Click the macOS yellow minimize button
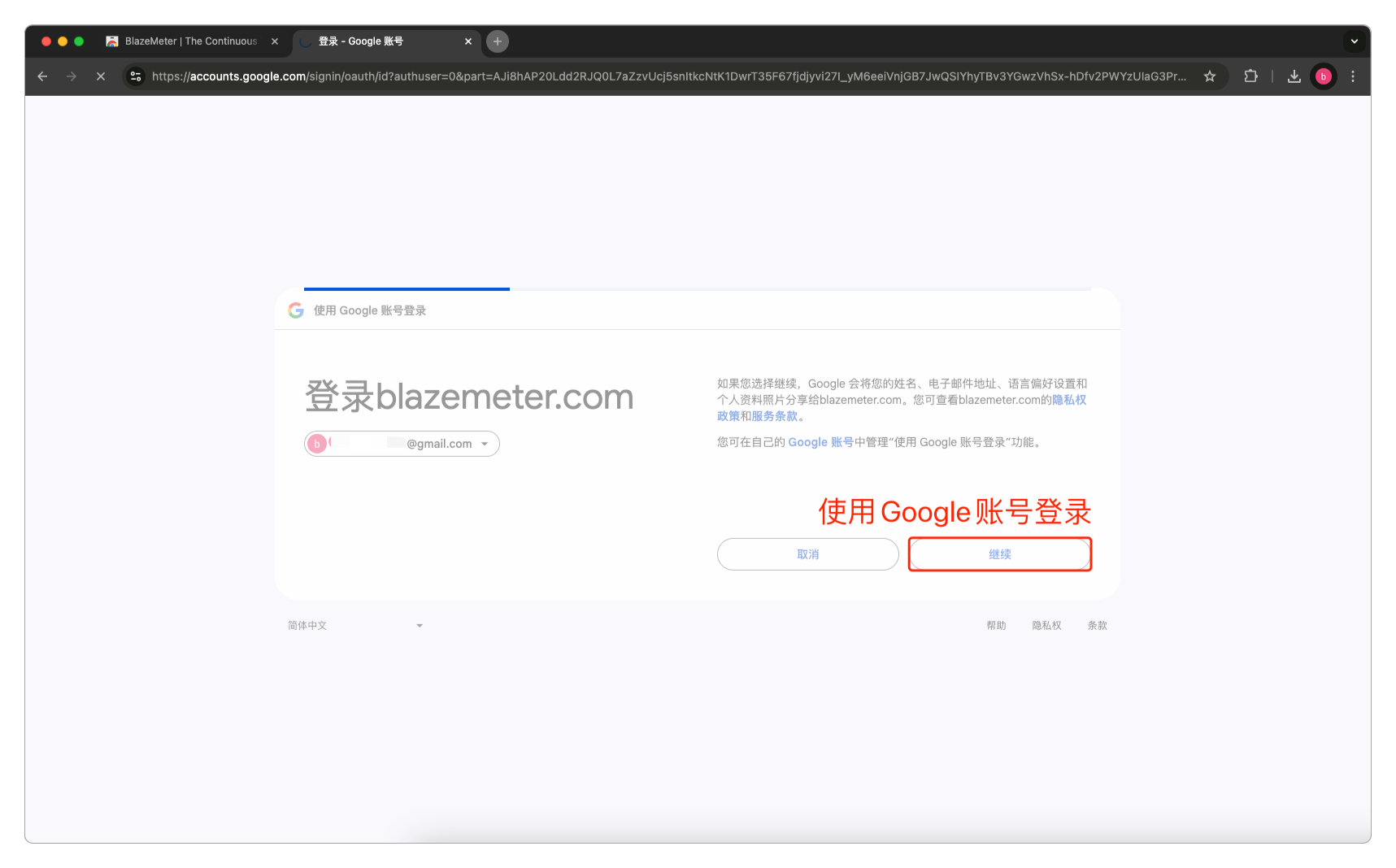Image resolution: width=1396 pixels, height=868 pixels. (x=63, y=41)
